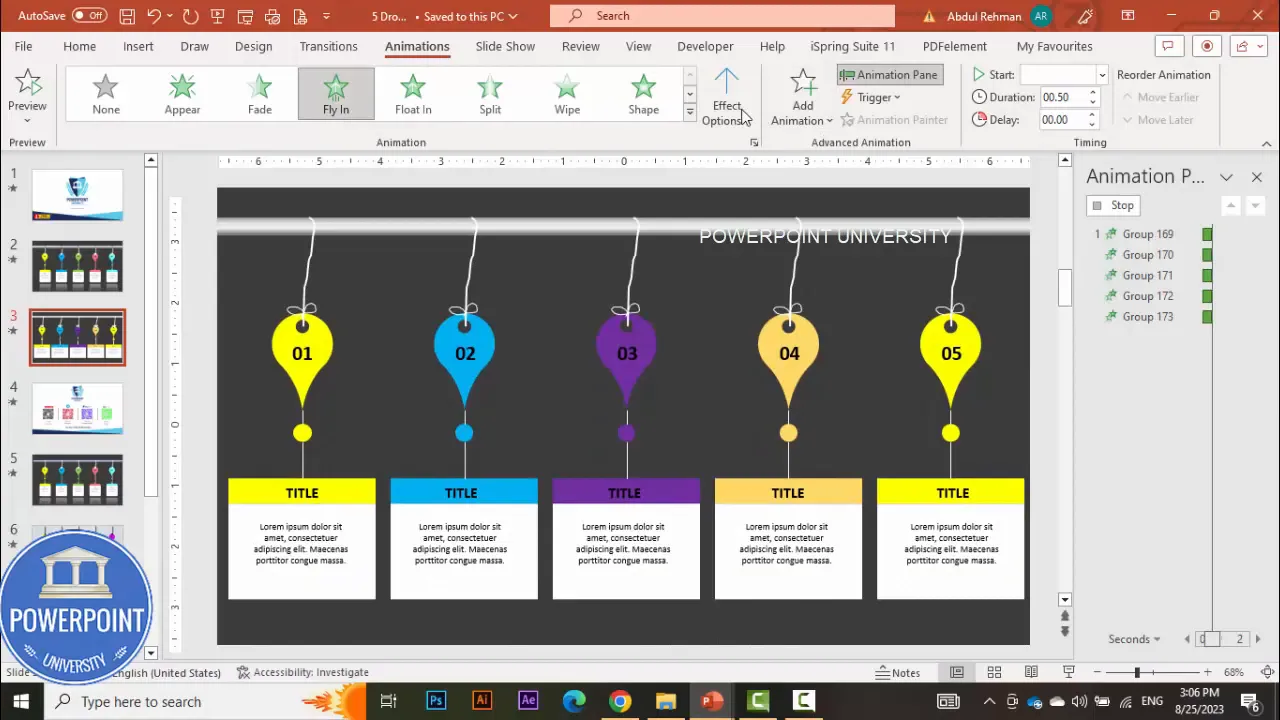This screenshot has height=720, width=1280.
Task: Select the Appear animation effect
Action: coord(182,94)
